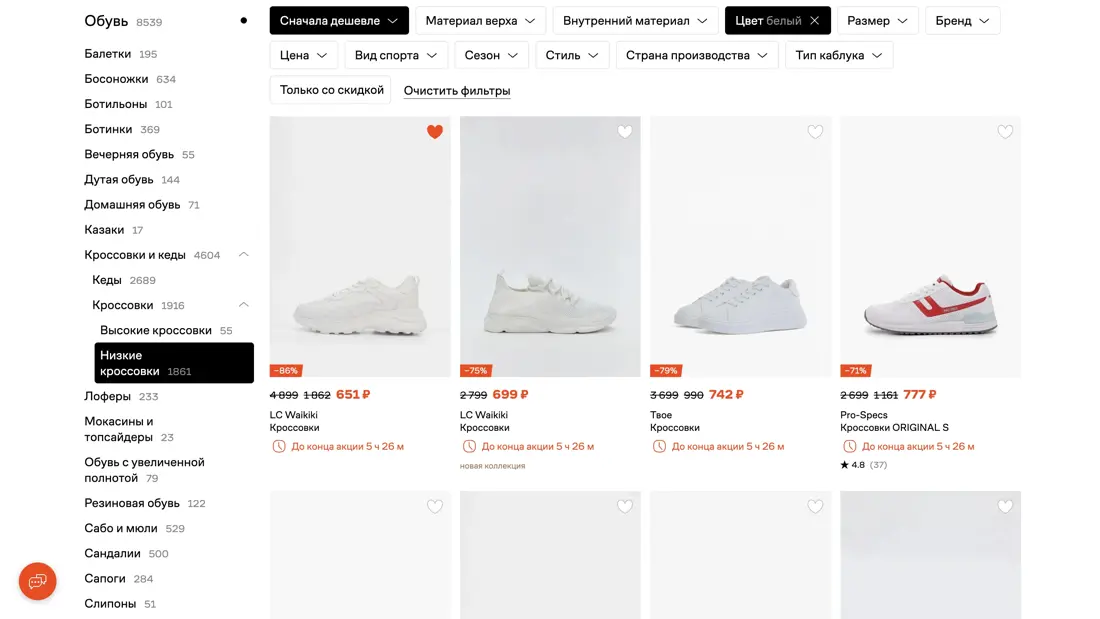Collapse the Кроссовки subcategory chevron
Image resolution: width=1100 pixels, height=619 pixels.
coord(243,305)
